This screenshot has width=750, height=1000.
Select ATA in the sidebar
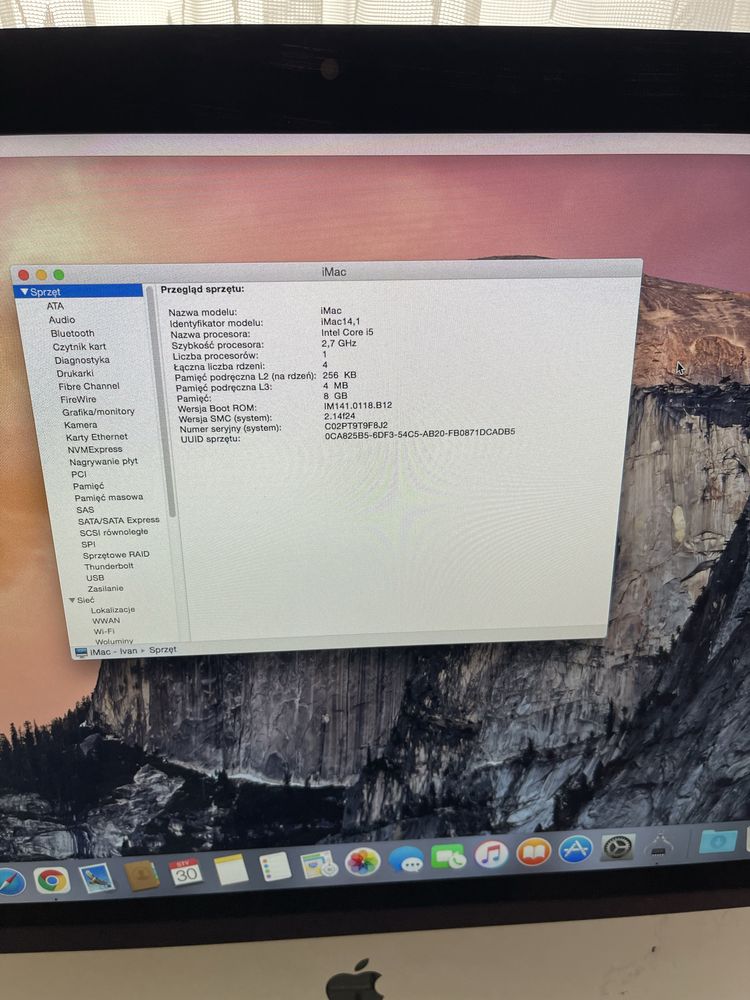pos(55,305)
